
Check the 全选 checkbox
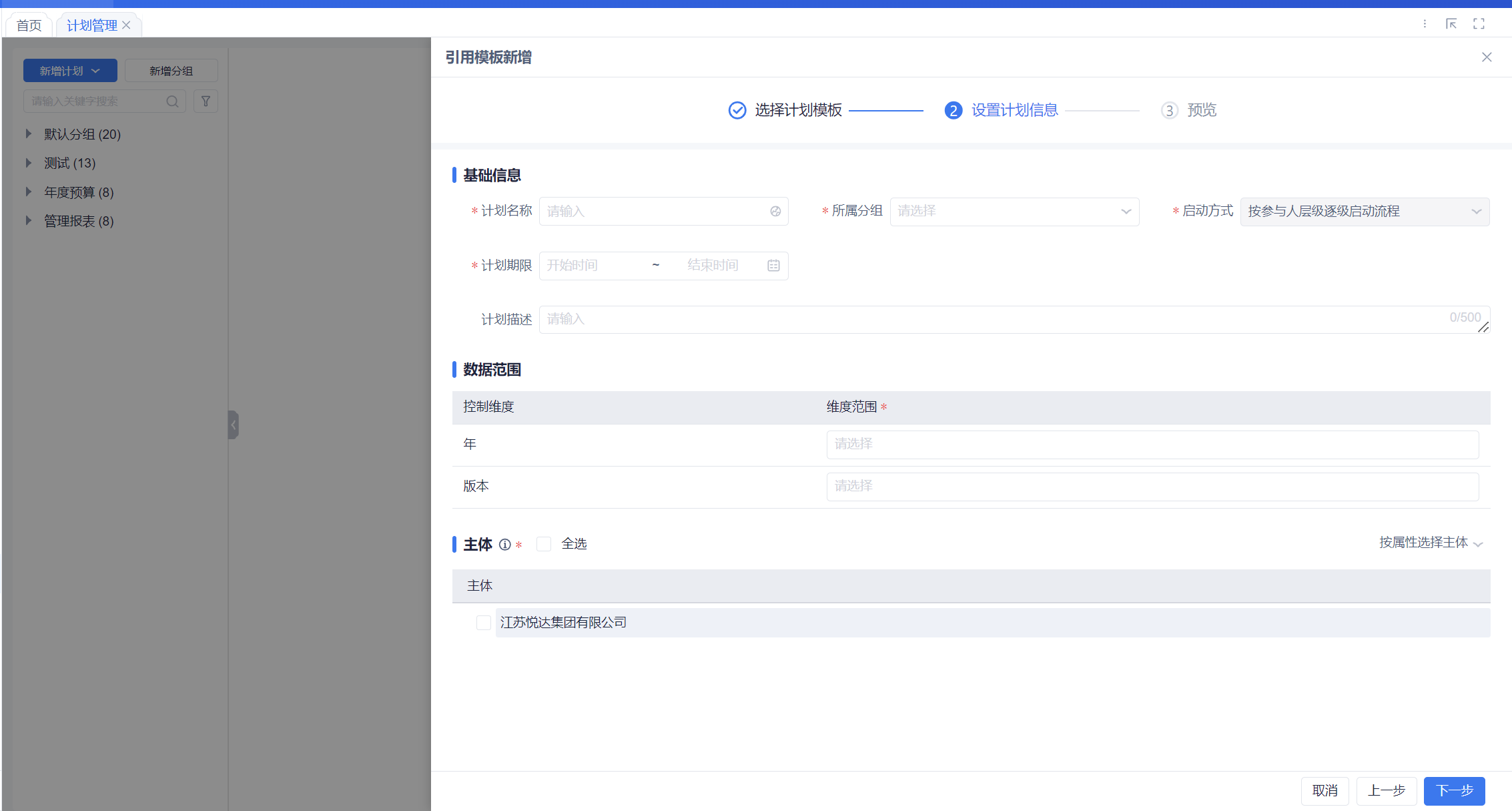544,544
